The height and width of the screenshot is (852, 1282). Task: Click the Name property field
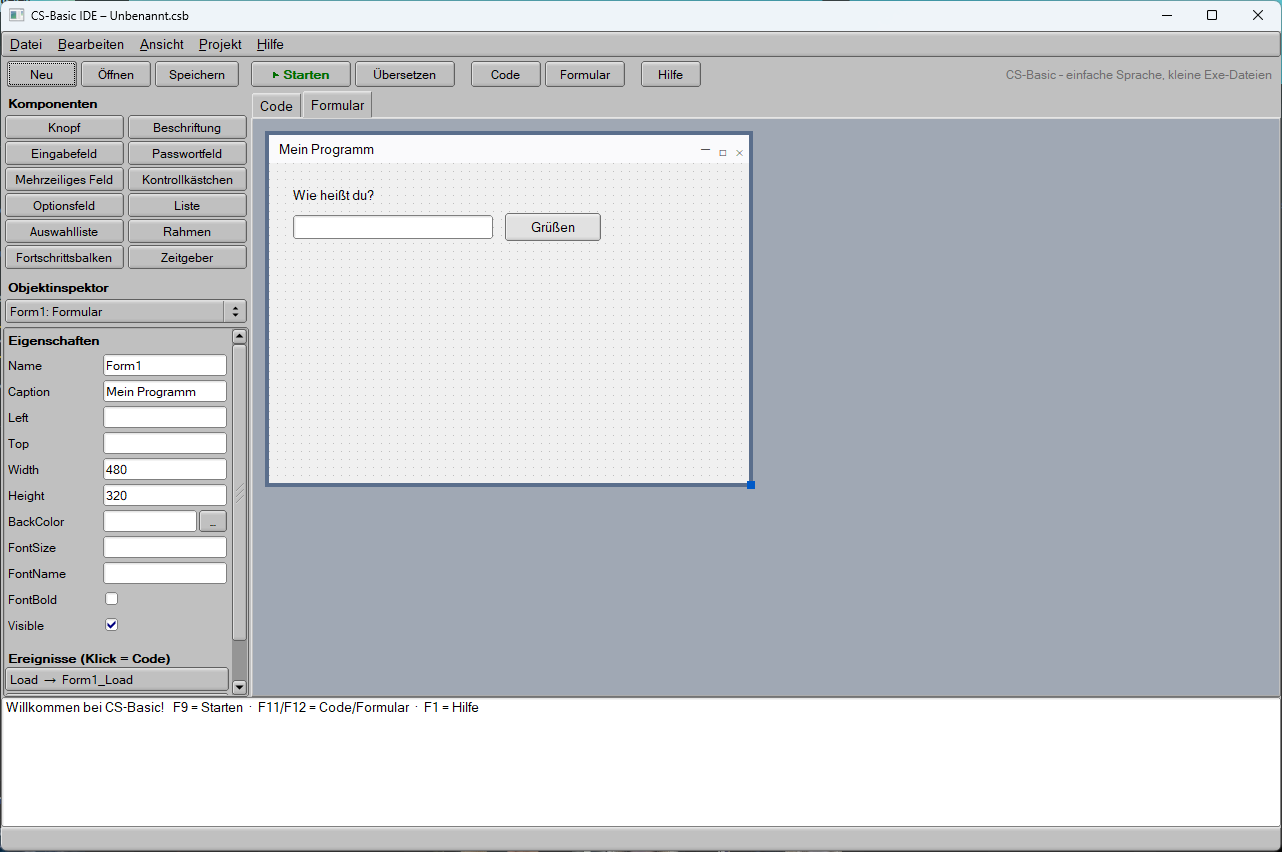[165, 366]
